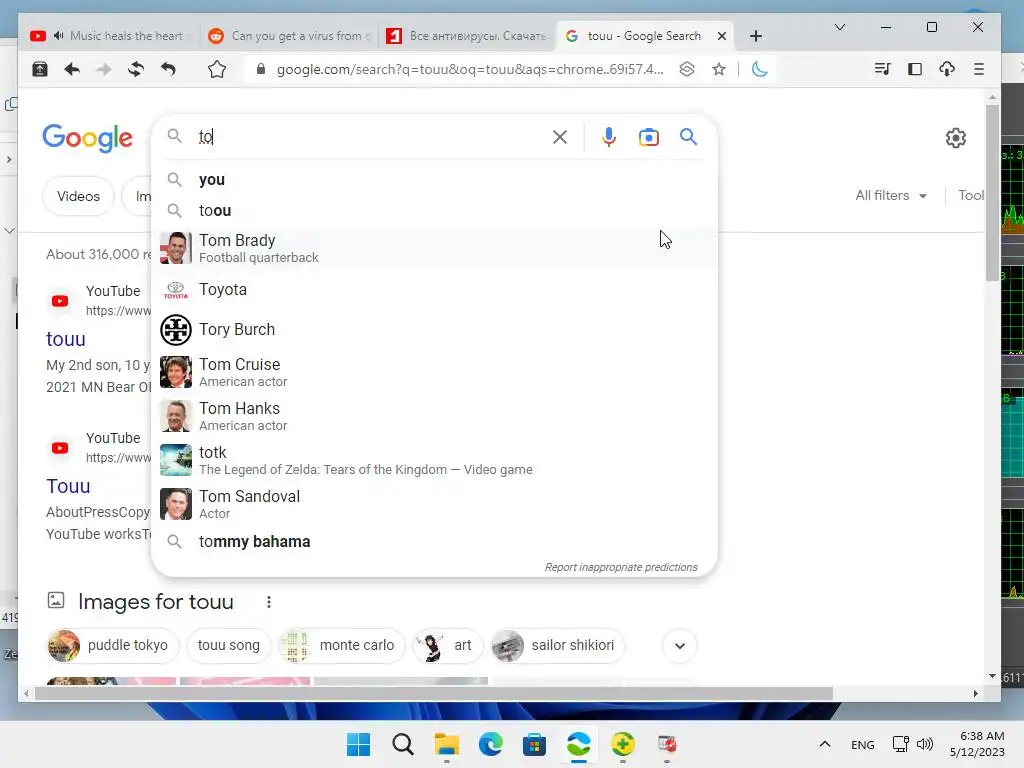Toggle the night mode moon icon
Screen dimensions: 1024x768
(x=759, y=69)
